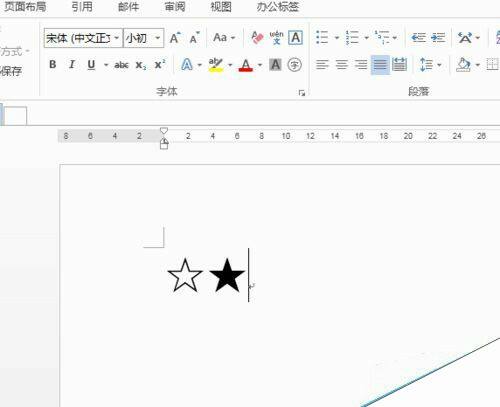
Task: Open the Phonetic Guide (wén) tool
Action: coord(276,38)
